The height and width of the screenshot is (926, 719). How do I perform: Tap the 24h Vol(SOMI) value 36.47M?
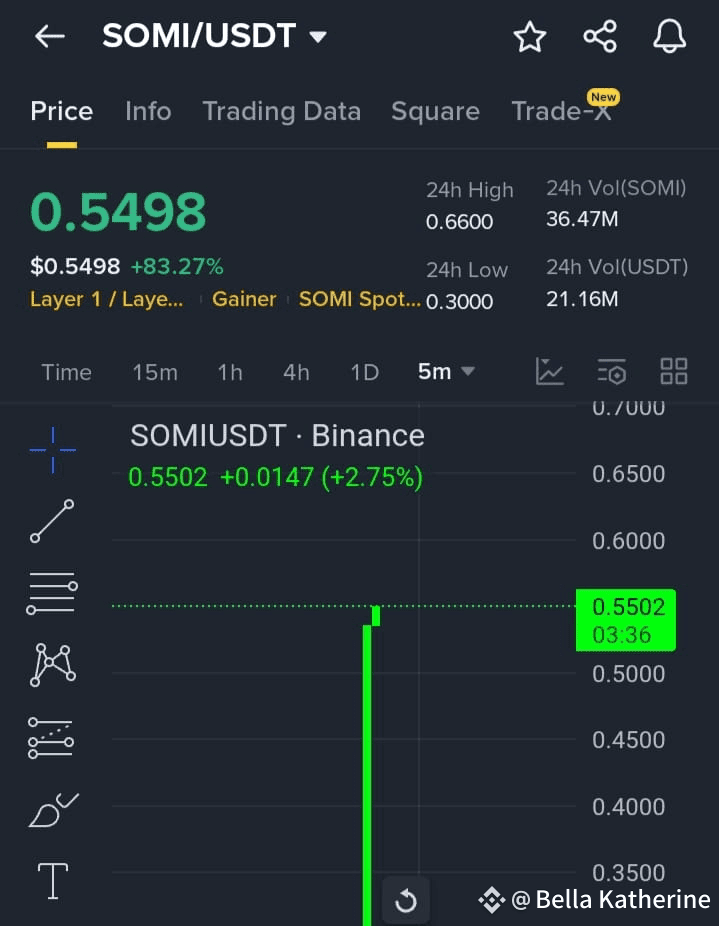point(582,219)
